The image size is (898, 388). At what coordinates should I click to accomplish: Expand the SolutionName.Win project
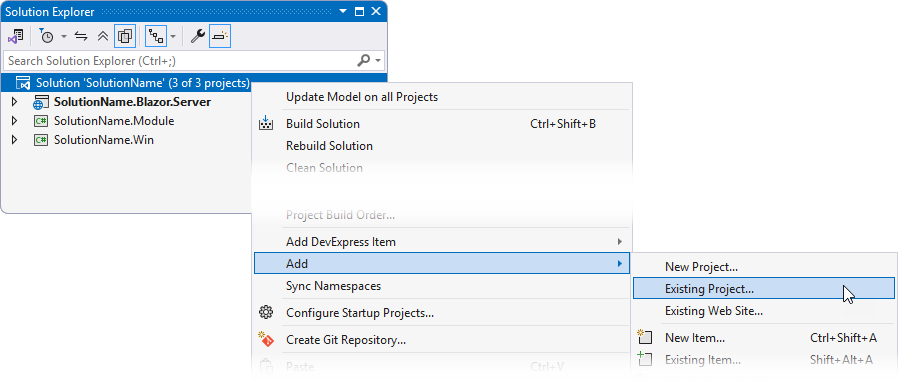point(14,139)
